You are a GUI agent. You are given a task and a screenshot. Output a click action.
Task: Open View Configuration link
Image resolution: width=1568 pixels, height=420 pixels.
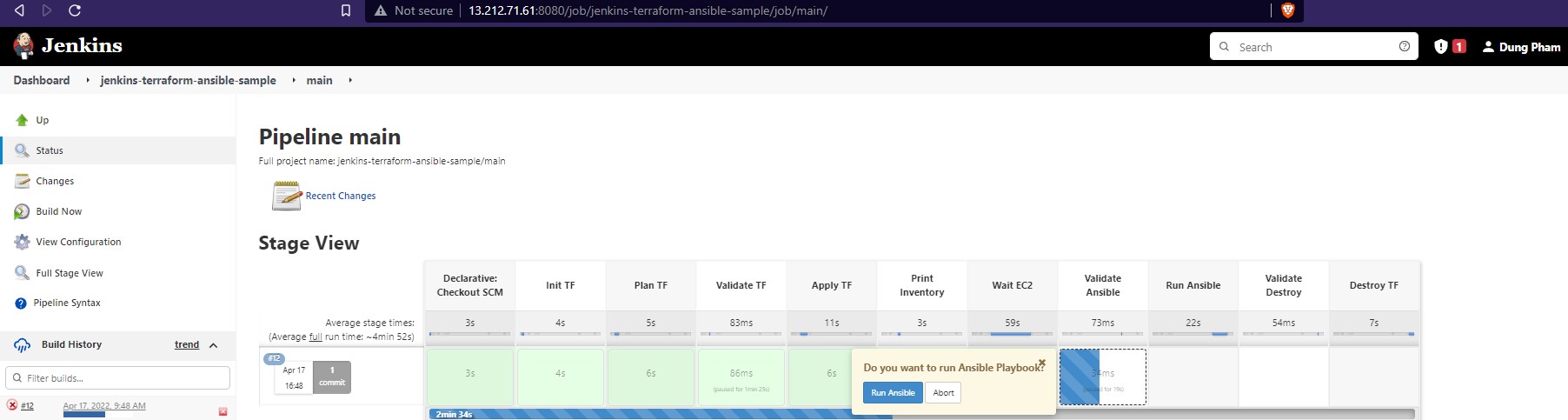[78, 242]
